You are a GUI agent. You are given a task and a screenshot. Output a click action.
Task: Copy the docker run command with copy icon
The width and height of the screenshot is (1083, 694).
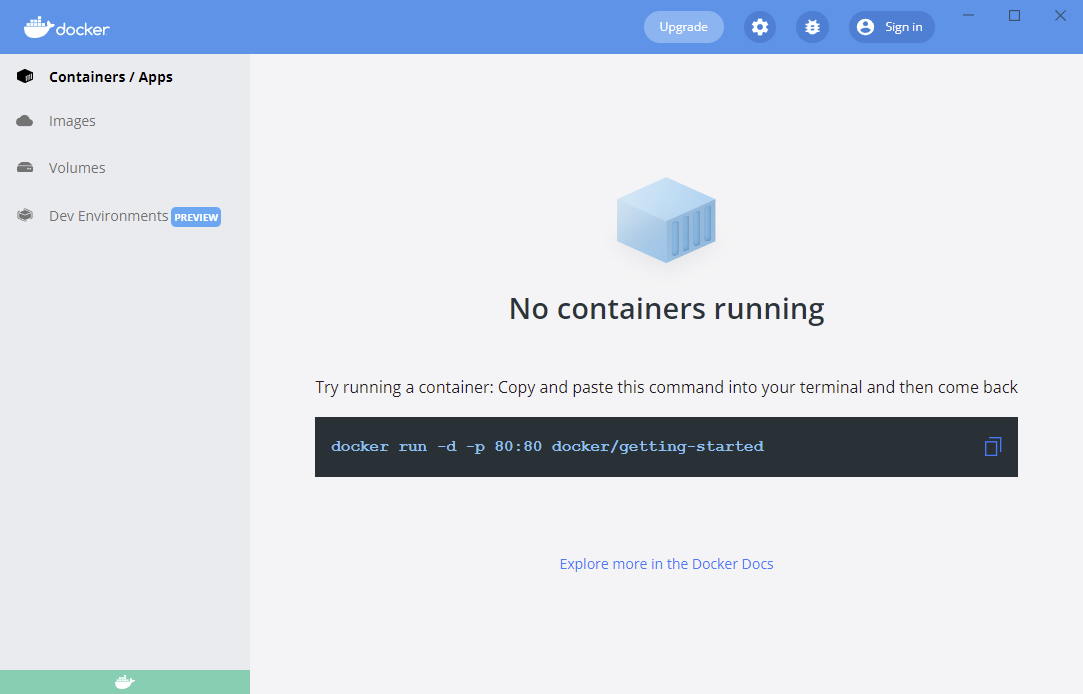pyautogui.click(x=992, y=447)
